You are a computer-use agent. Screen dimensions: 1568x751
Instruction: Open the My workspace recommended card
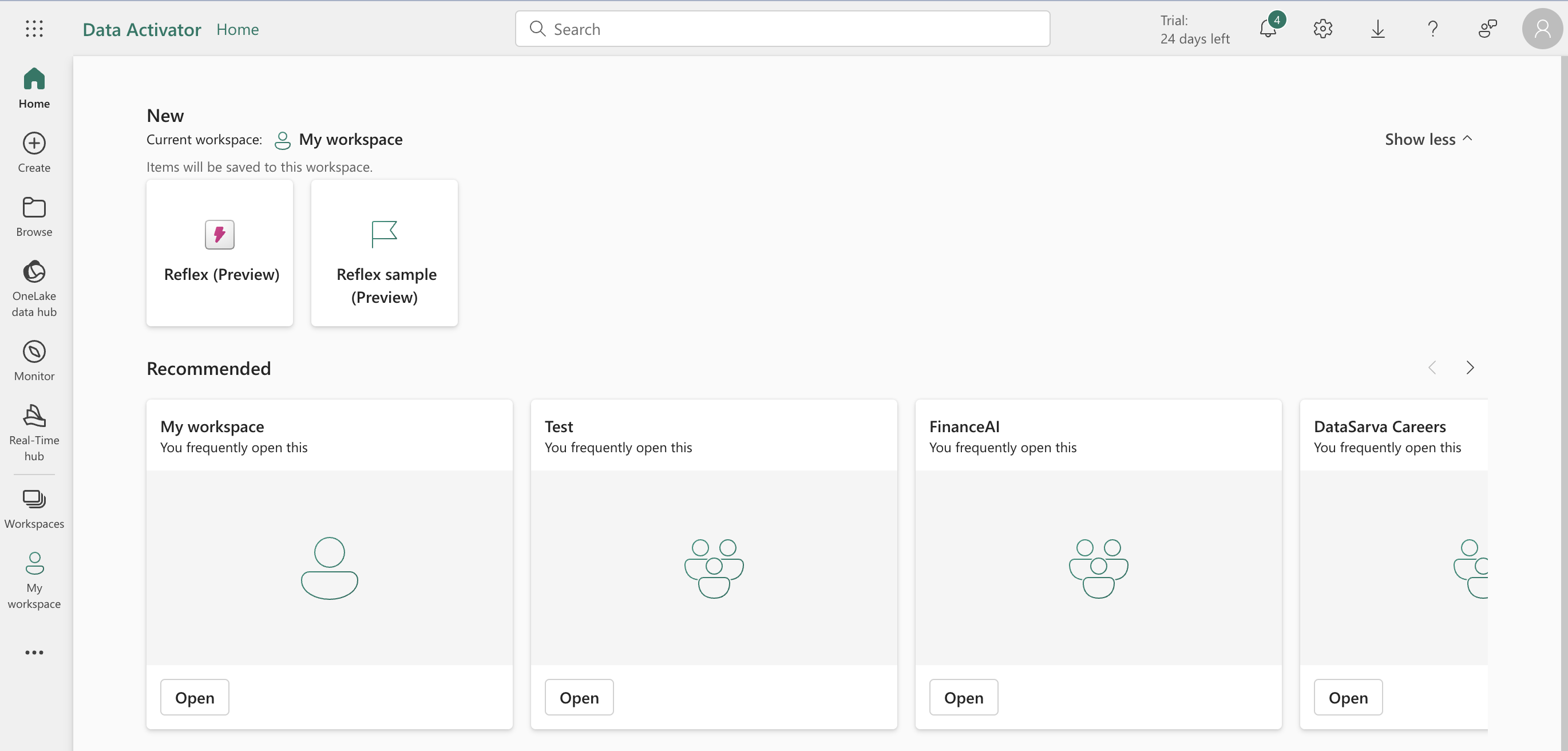[195, 697]
